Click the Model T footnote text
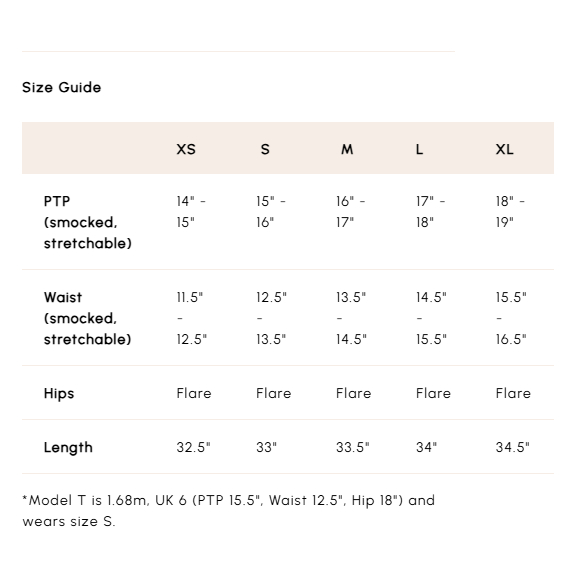Image resolution: width=579 pixels, height=579 pixels. click(x=229, y=511)
